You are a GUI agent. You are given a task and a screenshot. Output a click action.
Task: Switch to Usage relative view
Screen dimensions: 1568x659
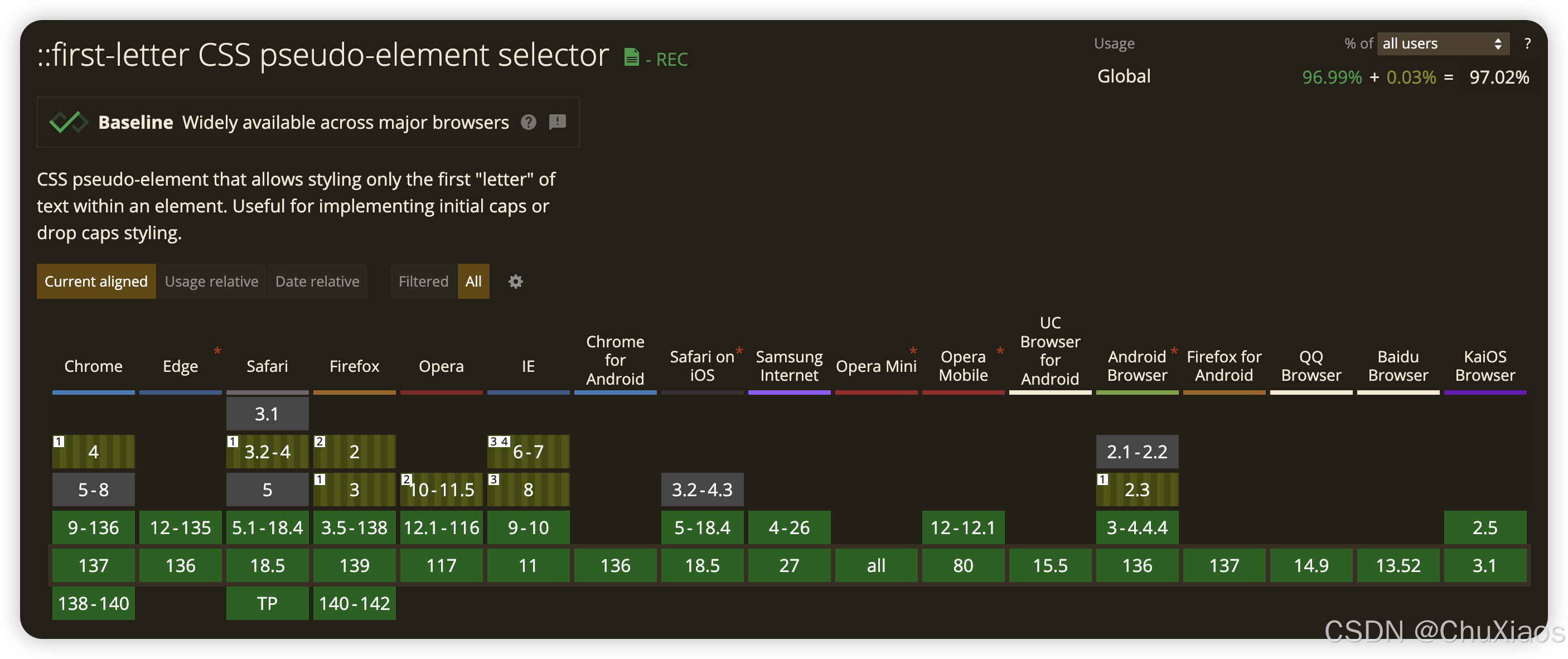(x=211, y=282)
